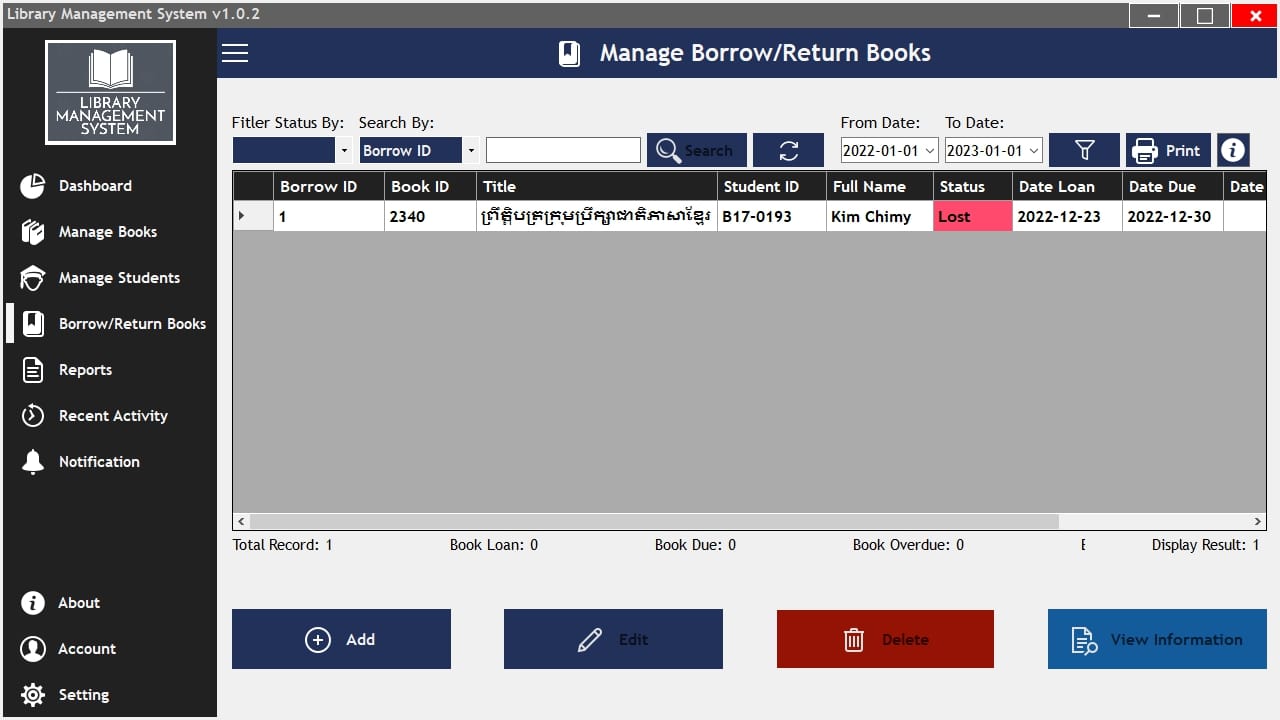Click the View Information button

[1157, 639]
